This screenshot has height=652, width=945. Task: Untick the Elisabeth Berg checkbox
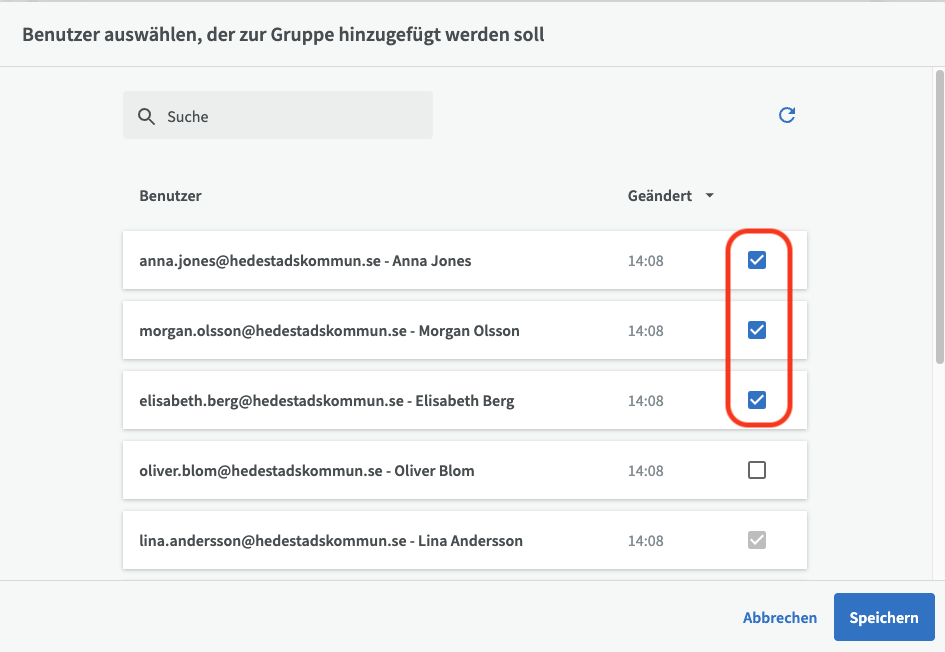(757, 400)
